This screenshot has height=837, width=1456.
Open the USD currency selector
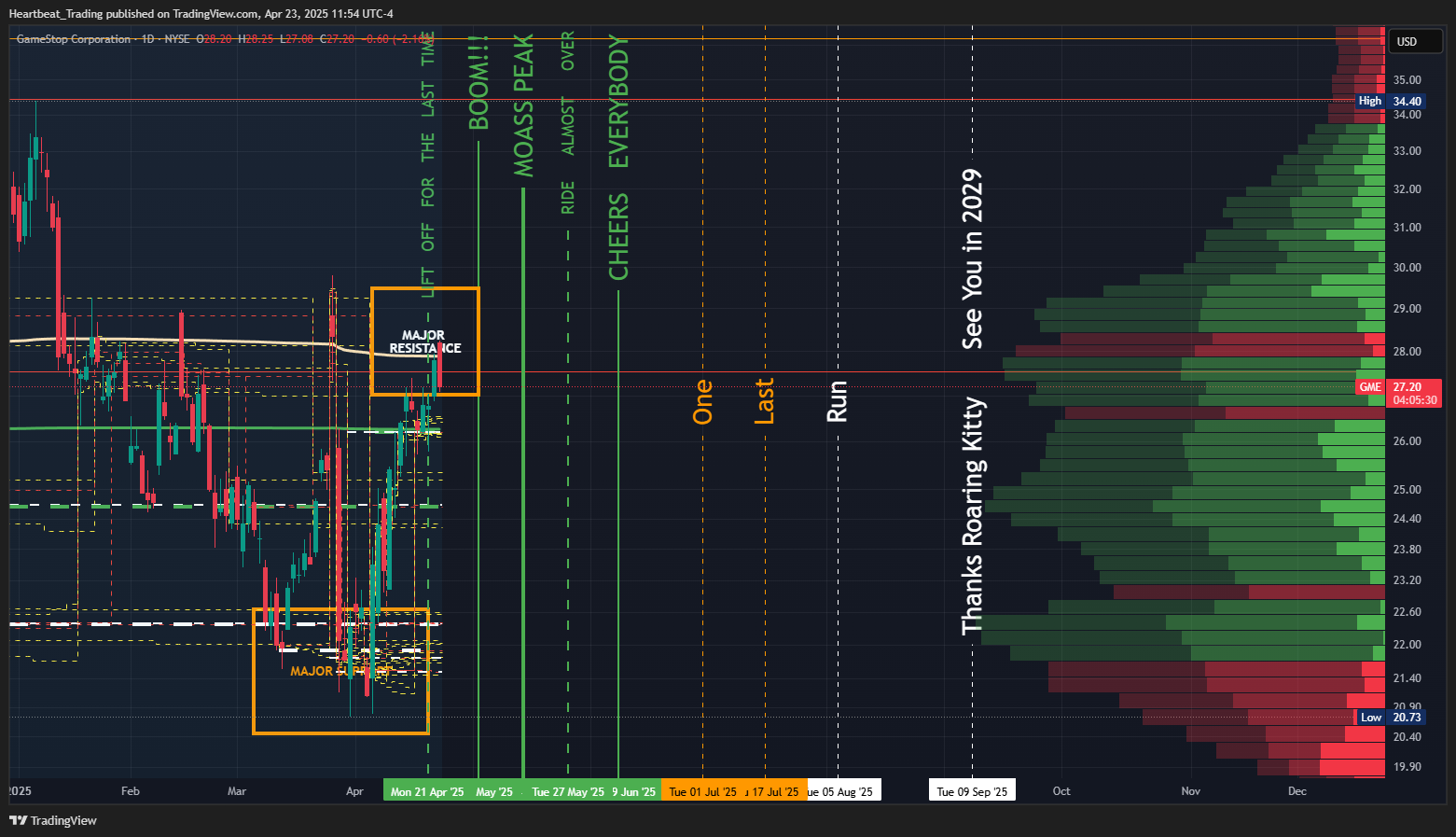(x=1415, y=41)
